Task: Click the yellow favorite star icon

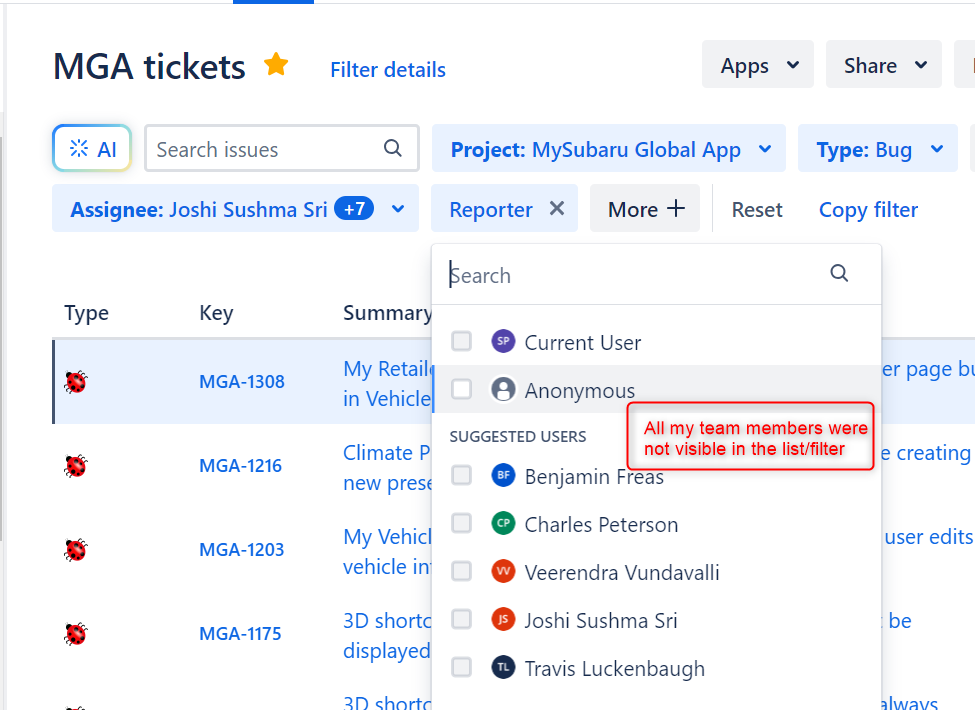Action: pos(276,66)
